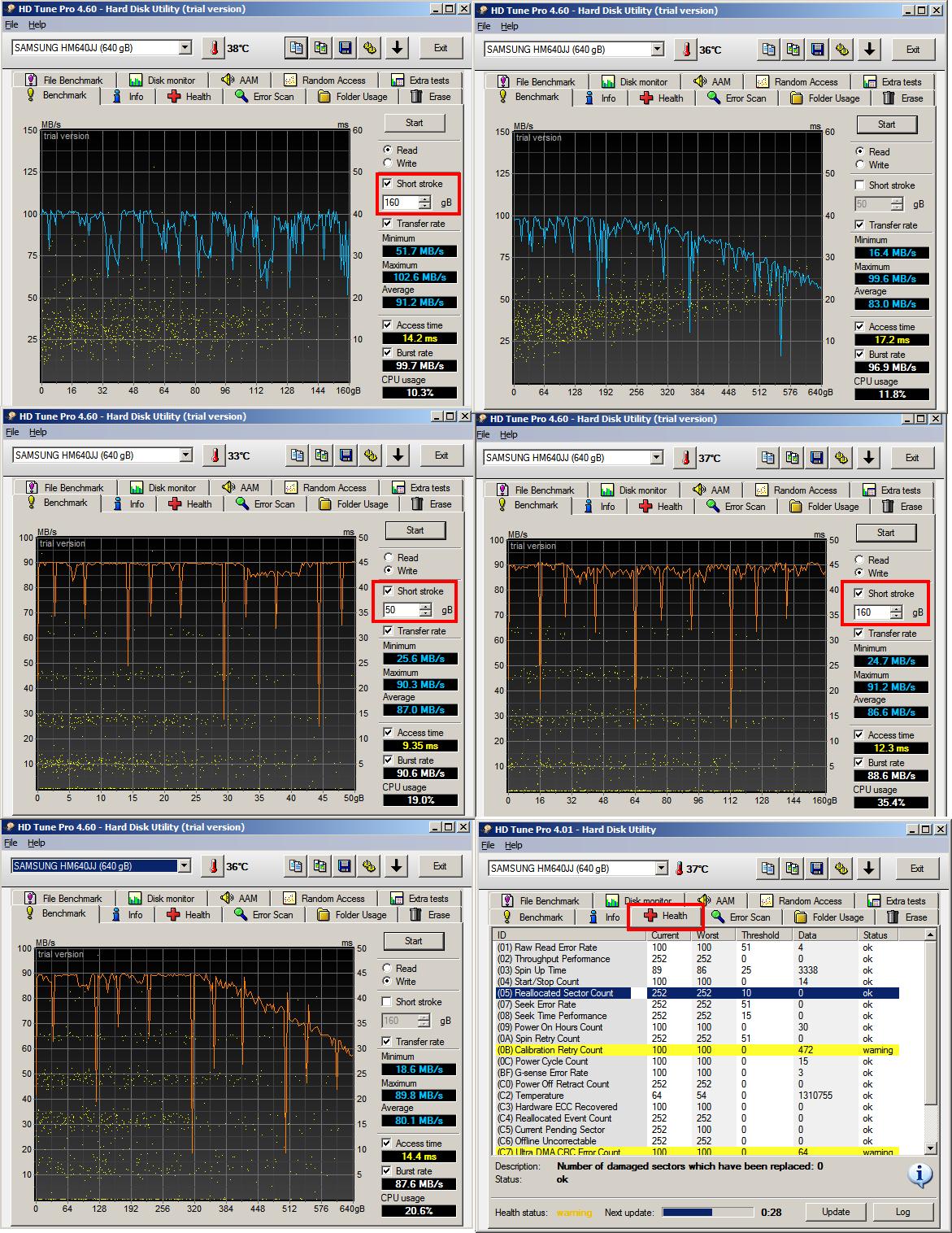Open drive dropdown in top-right window
The width and height of the screenshot is (952, 1233).
click(x=658, y=50)
